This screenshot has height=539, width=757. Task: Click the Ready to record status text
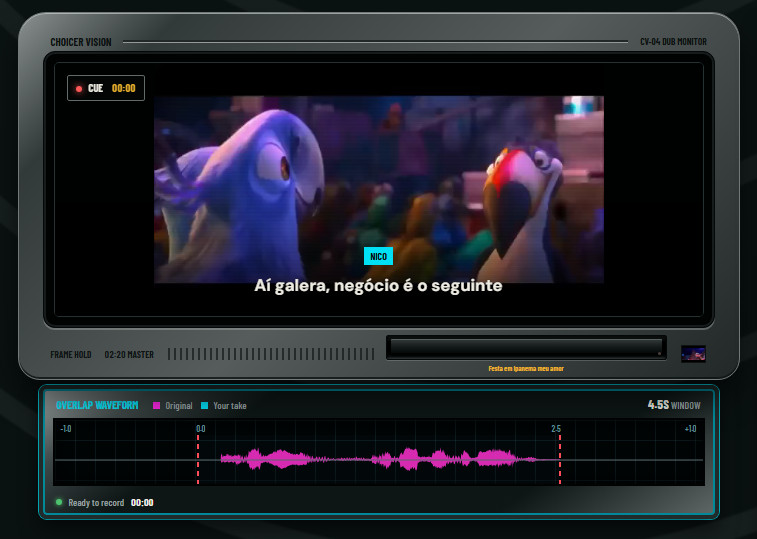pos(96,503)
